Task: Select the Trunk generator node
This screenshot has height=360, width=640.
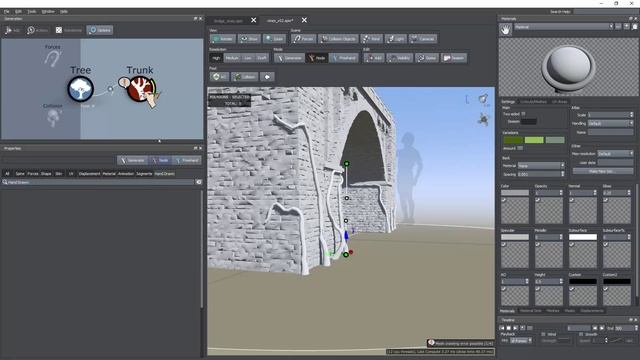Action: click(139, 89)
